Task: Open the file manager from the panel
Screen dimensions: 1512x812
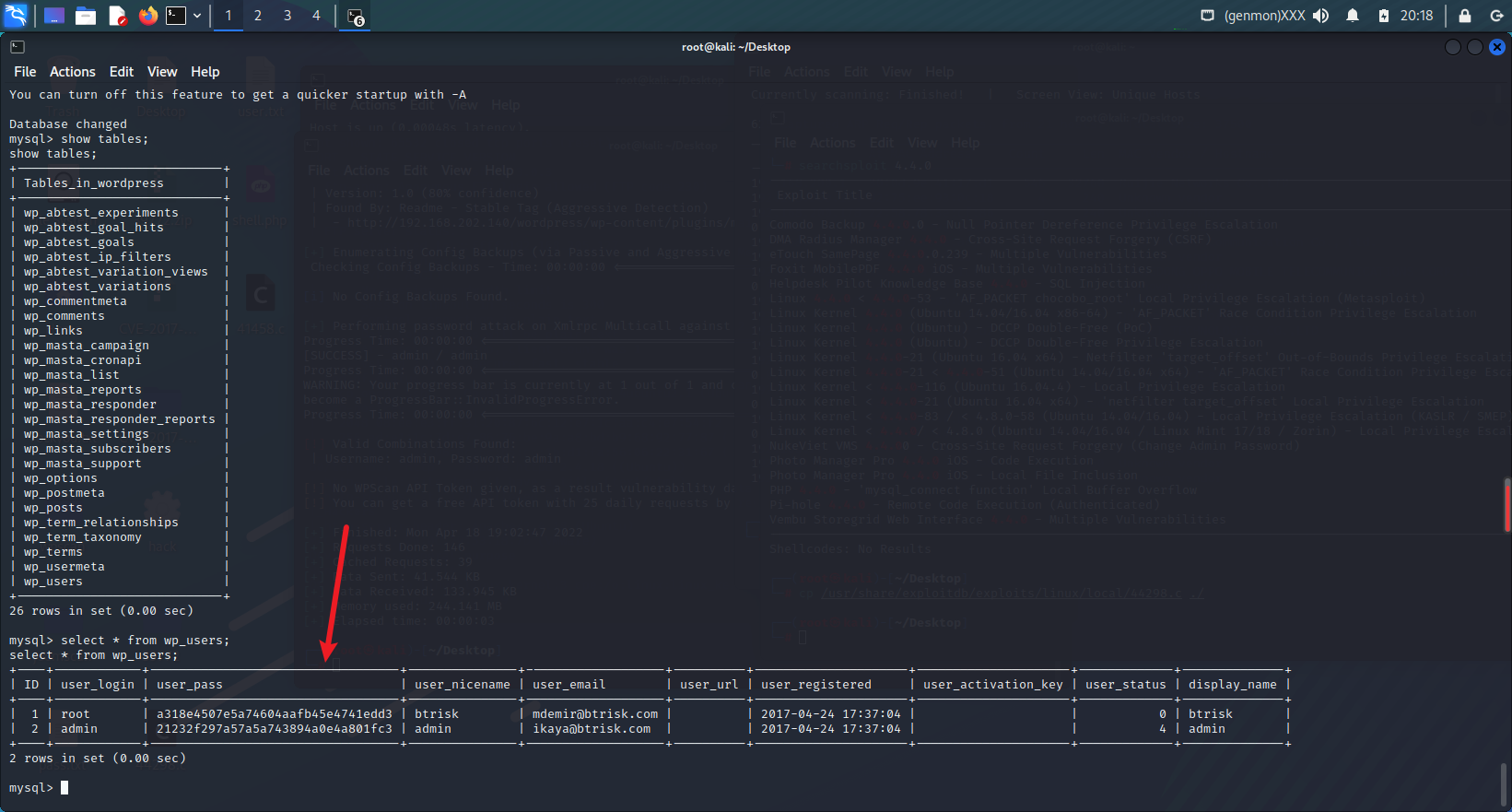Action: pyautogui.click(x=86, y=16)
